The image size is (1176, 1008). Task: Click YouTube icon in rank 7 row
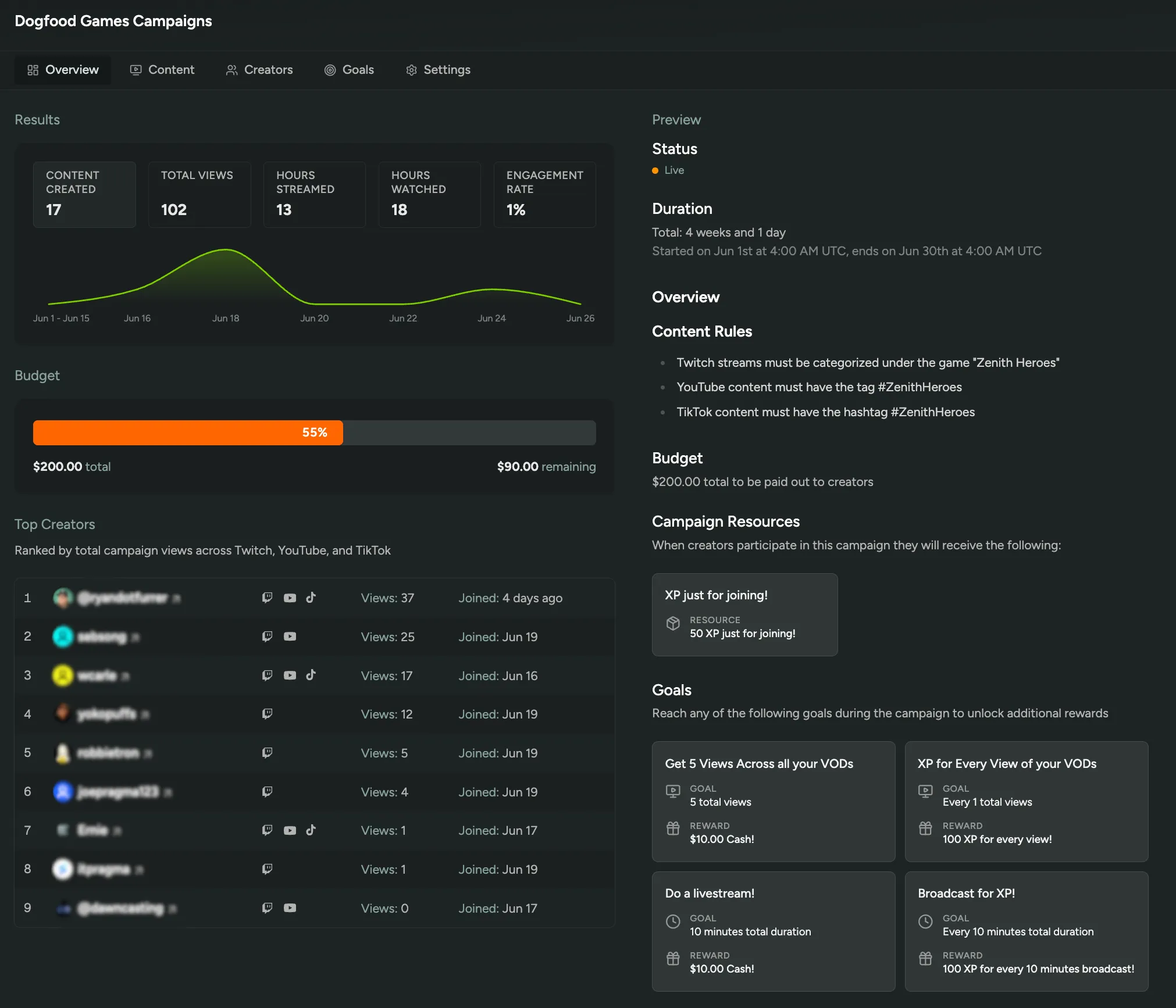290,831
